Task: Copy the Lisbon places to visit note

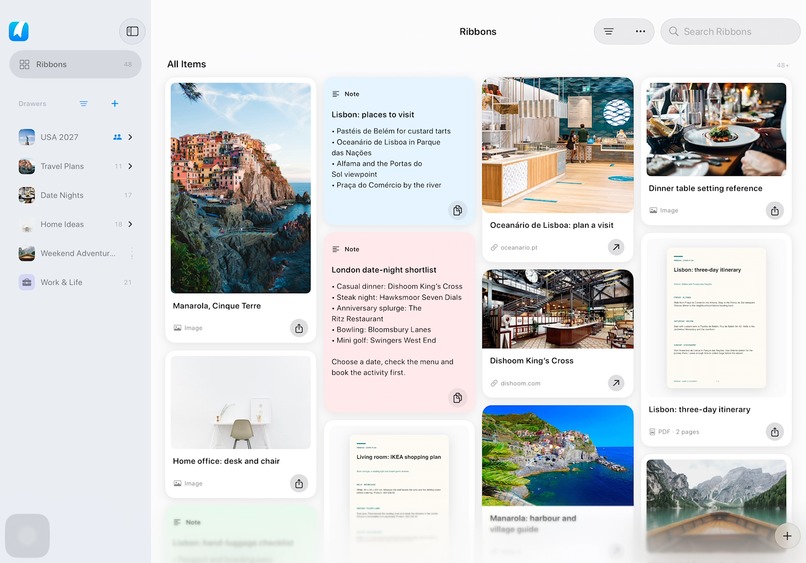Action: [x=457, y=210]
